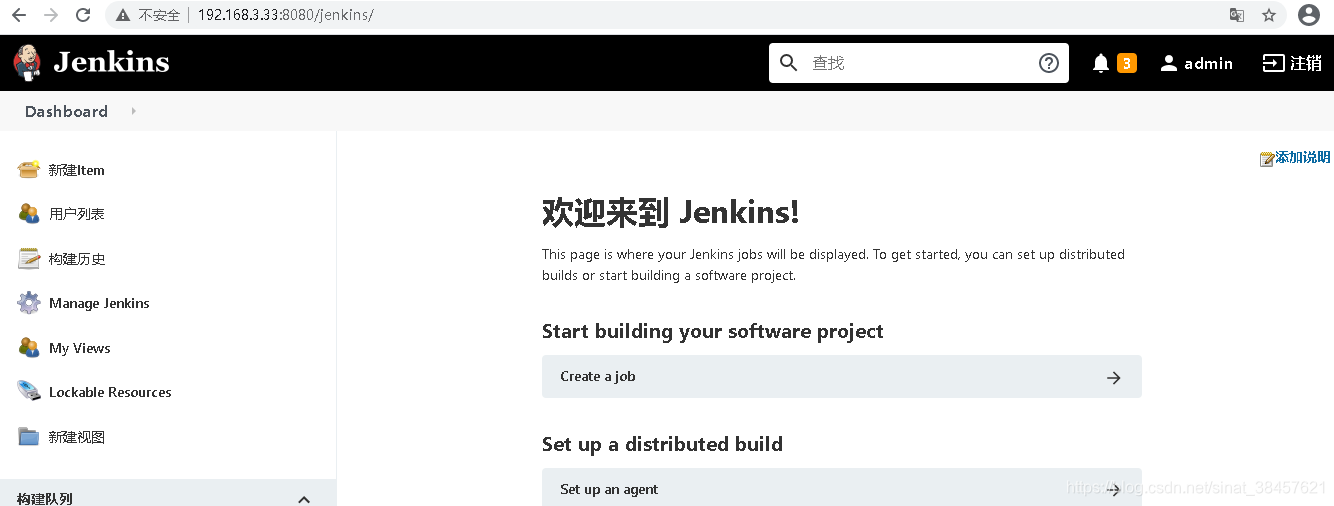Expand the Dashboard breadcrumb arrow menu

(x=133, y=111)
